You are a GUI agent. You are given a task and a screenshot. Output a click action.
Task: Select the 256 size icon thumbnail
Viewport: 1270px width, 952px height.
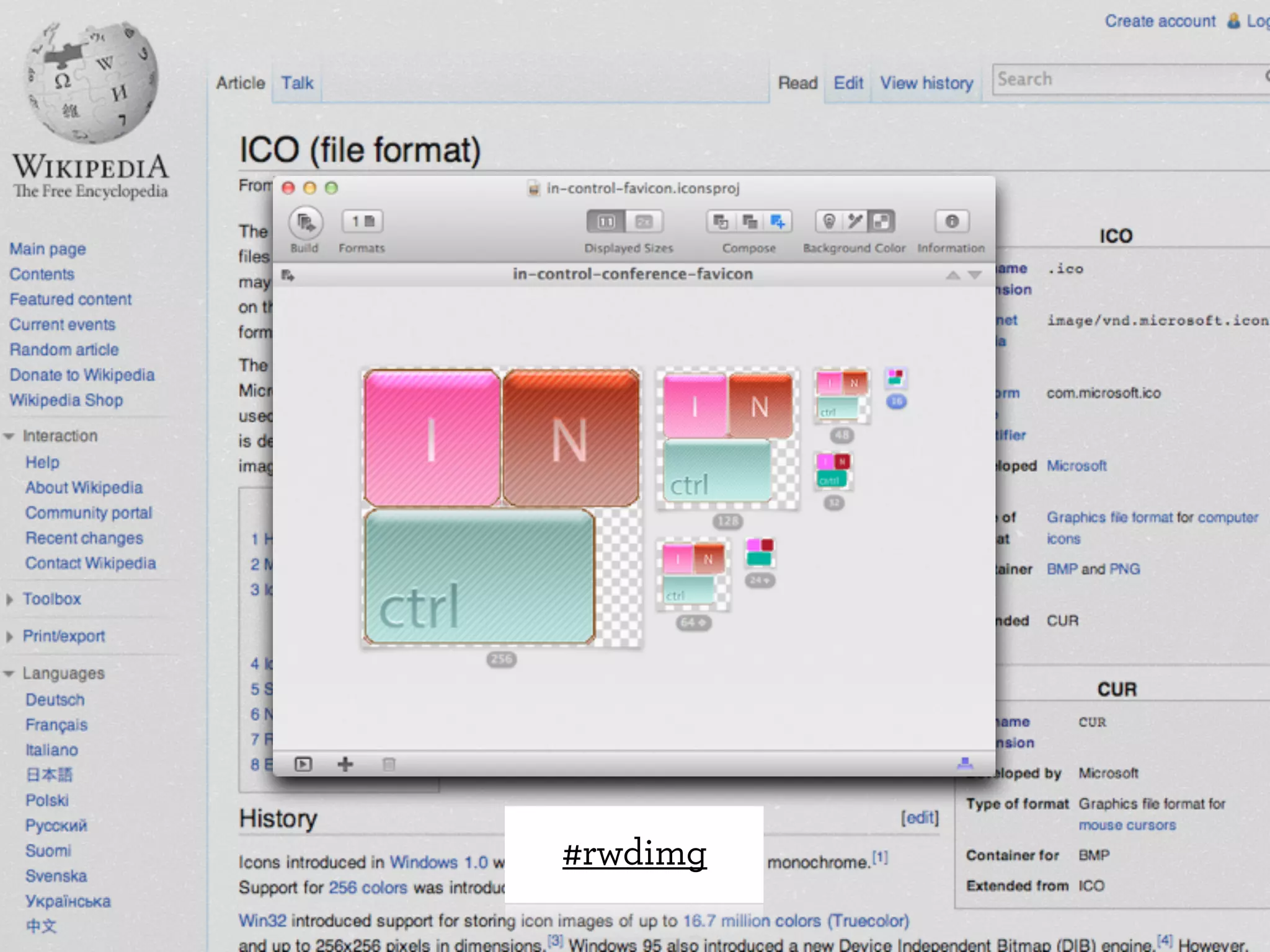click(x=501, y=508)
